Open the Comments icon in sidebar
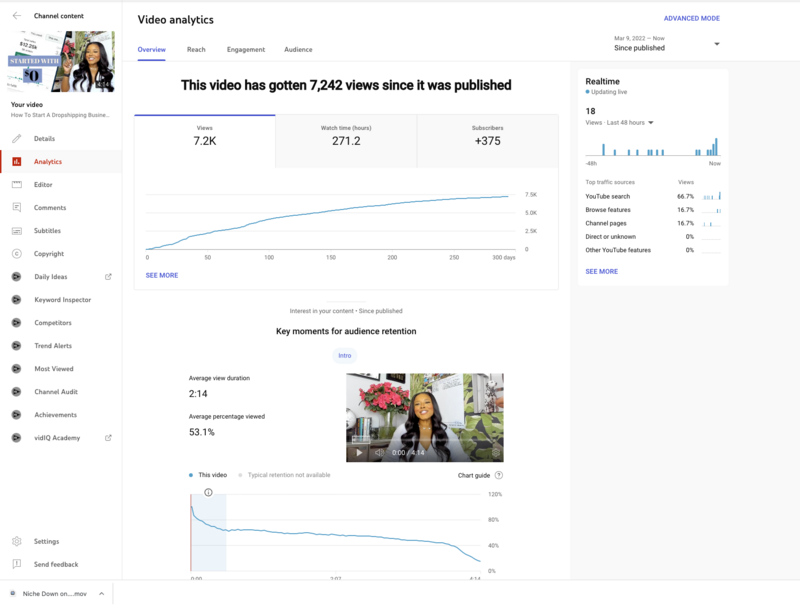This screenshot has height=607, width=800. tap(17, 208)
